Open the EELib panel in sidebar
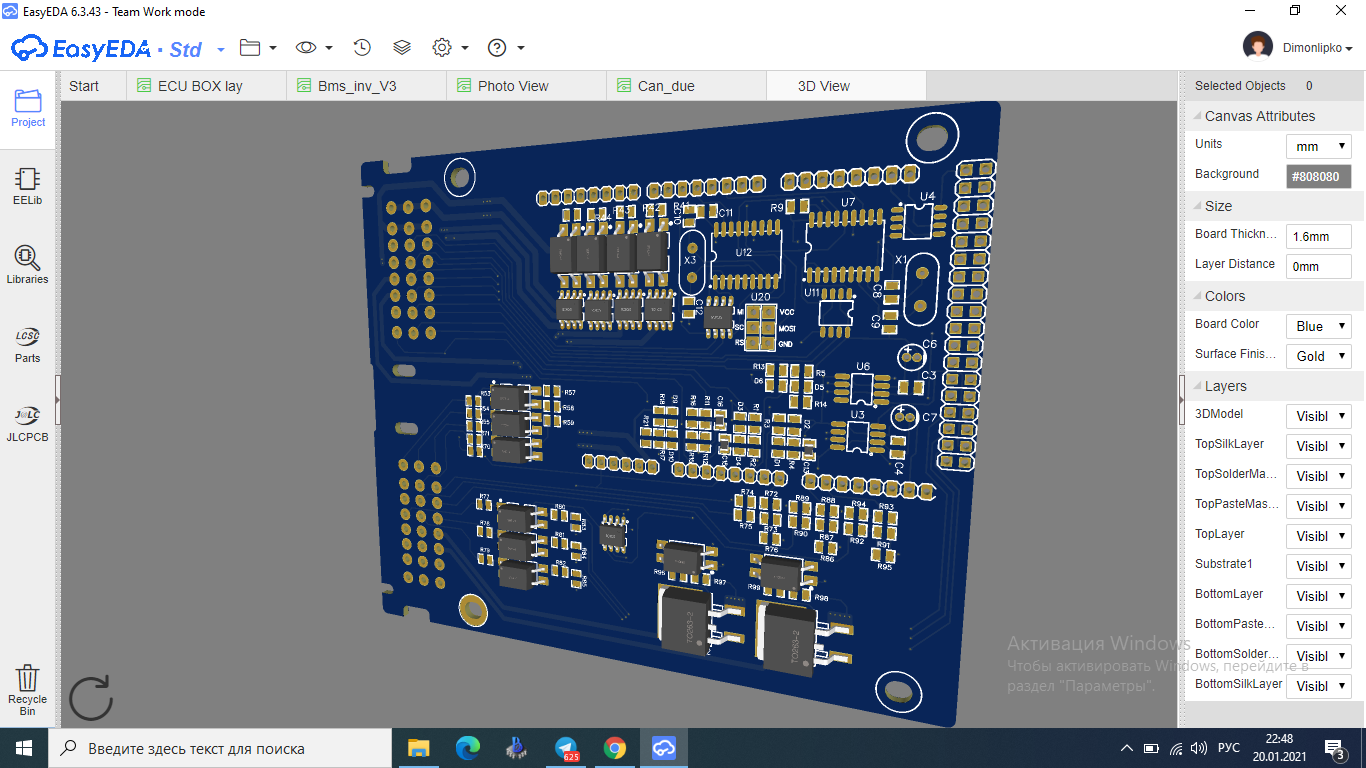The height and width of the screenshot is (768, 1366). (27, 186)
